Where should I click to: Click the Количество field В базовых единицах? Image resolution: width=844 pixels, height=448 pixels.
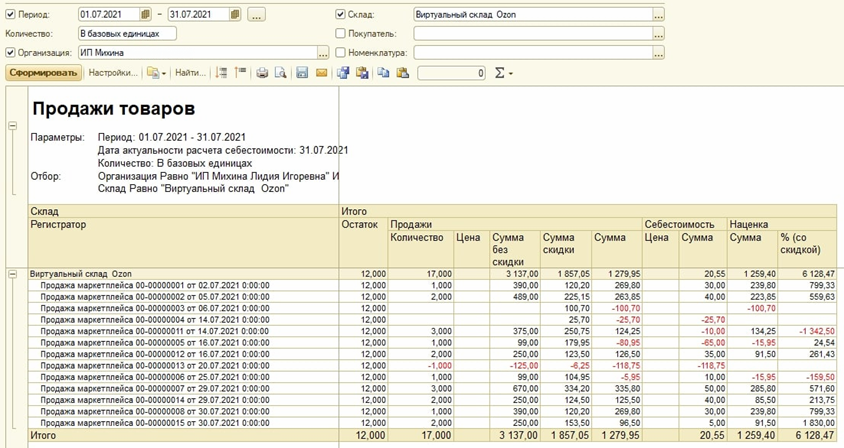(x=126, y=34)
